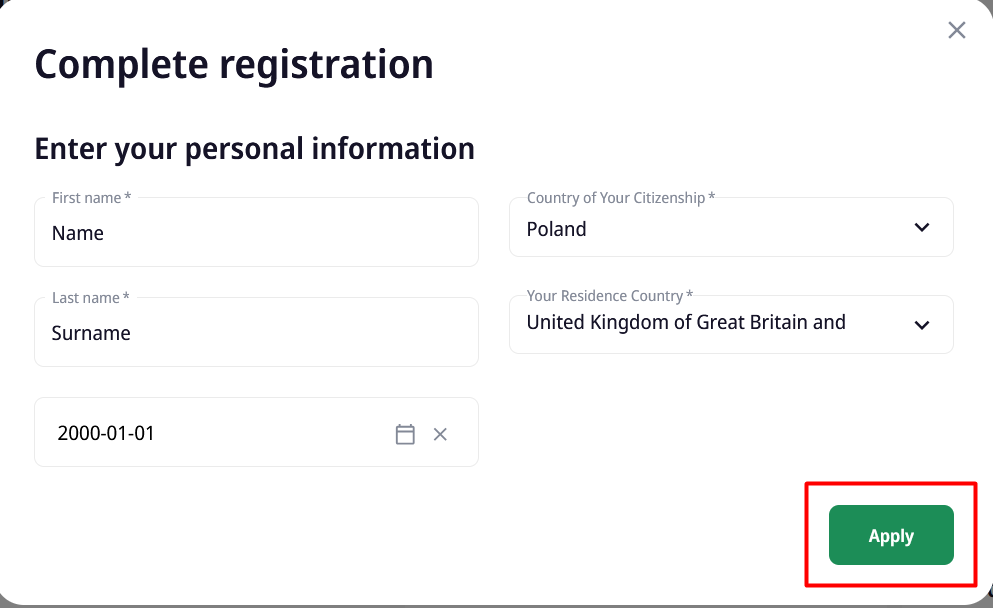Close the Complete registration dialog
This screenshot has width=993, height=608.
pos(957,30)
